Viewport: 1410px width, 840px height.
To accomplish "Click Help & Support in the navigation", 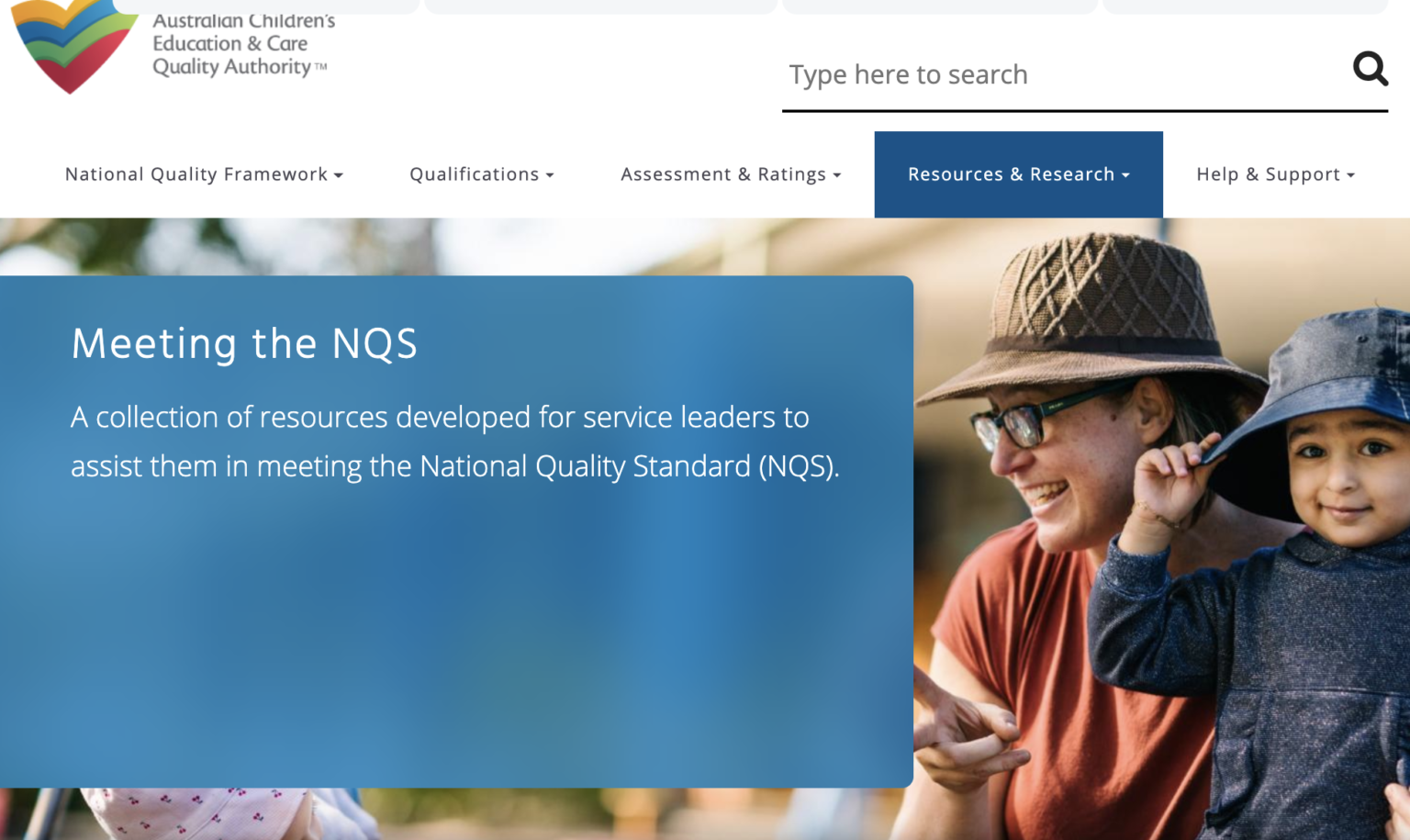I will coord(1267,174).
